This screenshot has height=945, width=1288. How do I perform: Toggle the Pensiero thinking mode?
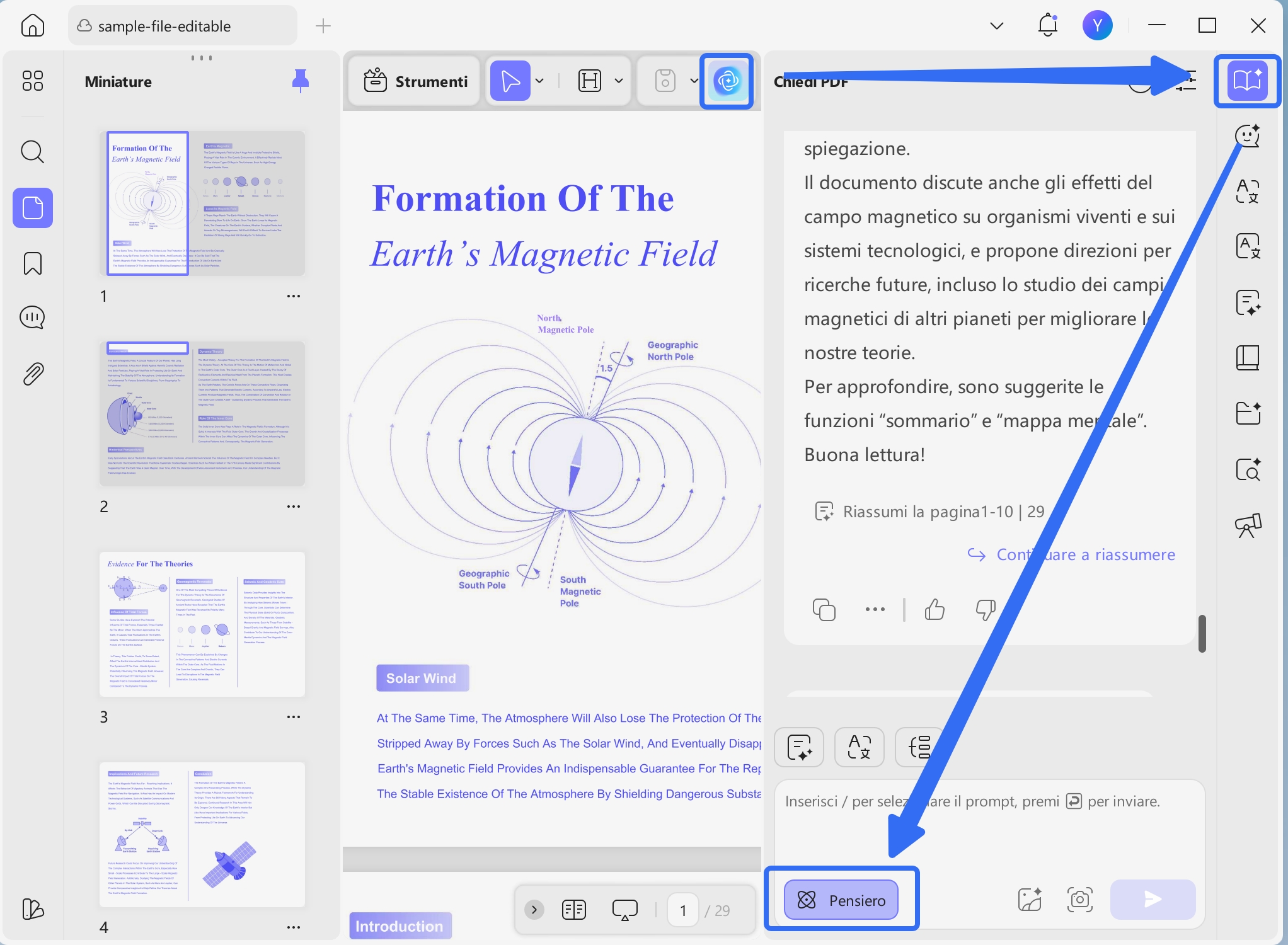pyautogui.click(x=841, y=900)
